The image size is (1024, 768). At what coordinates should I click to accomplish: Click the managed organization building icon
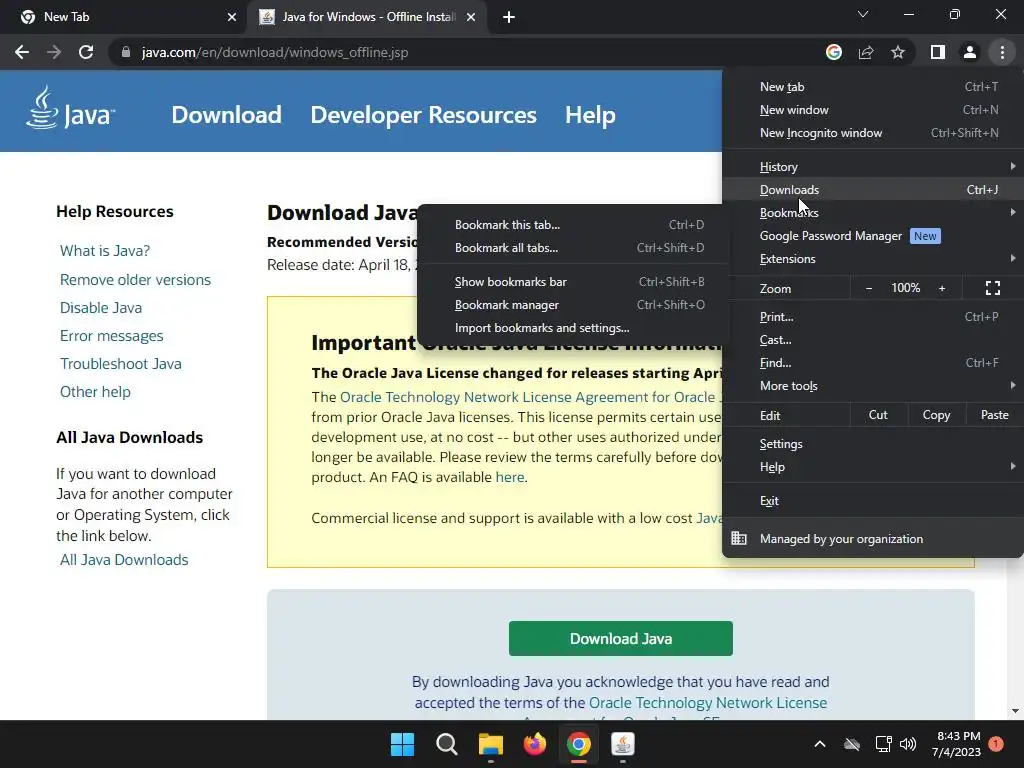pyautogui.click(x=739, y=538)
